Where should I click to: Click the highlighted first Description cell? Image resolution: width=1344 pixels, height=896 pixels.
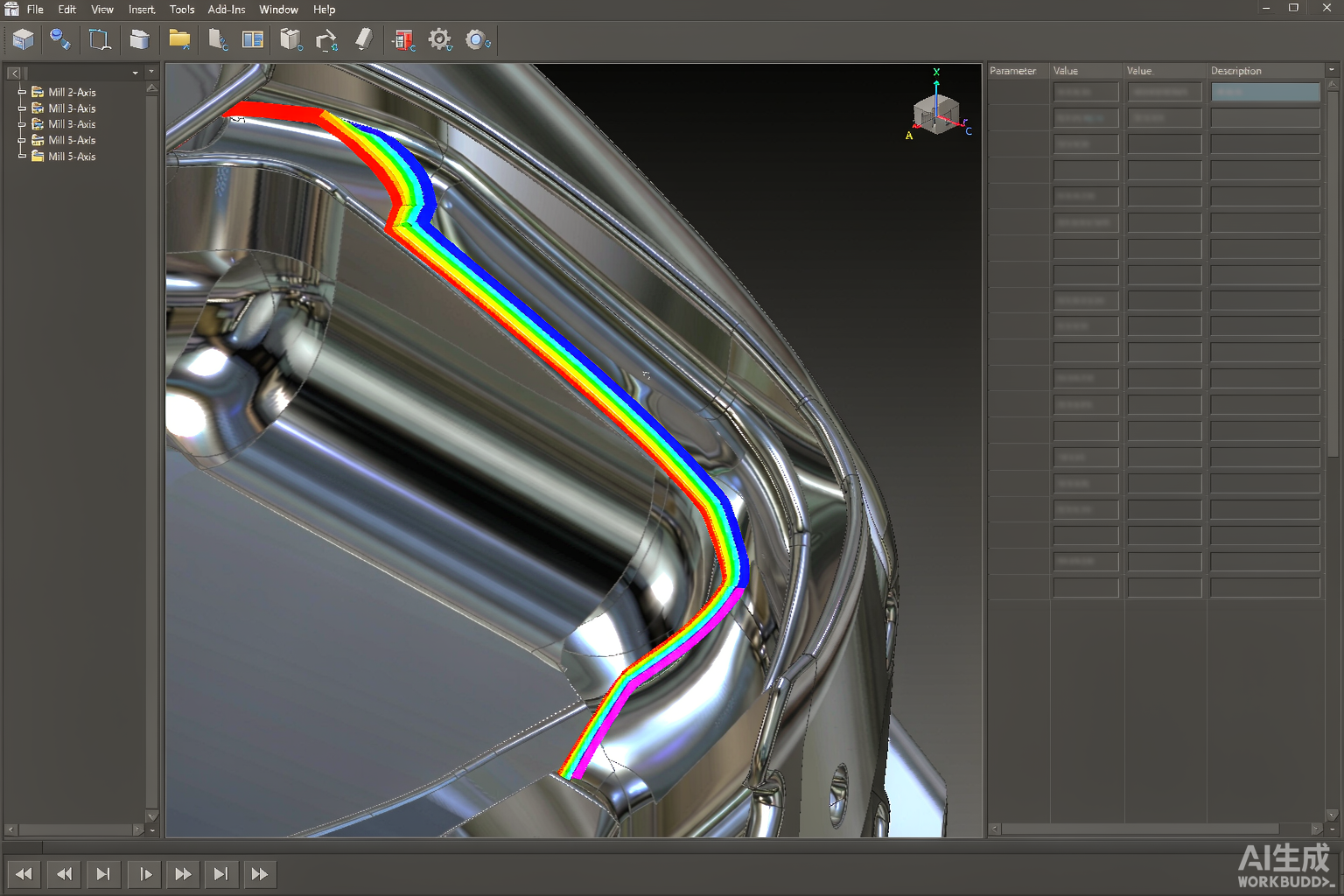[1265, 91]
